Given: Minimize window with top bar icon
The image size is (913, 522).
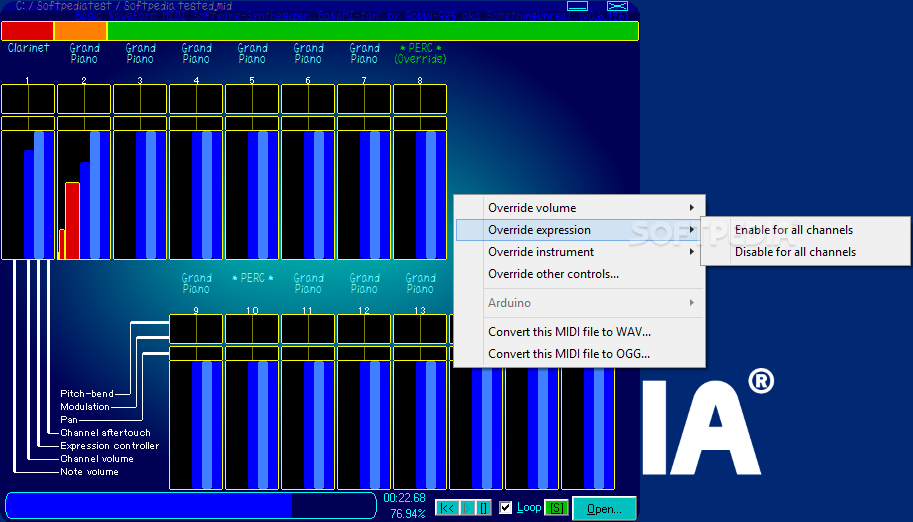Looking at the screenshot, I should point(577,6).
